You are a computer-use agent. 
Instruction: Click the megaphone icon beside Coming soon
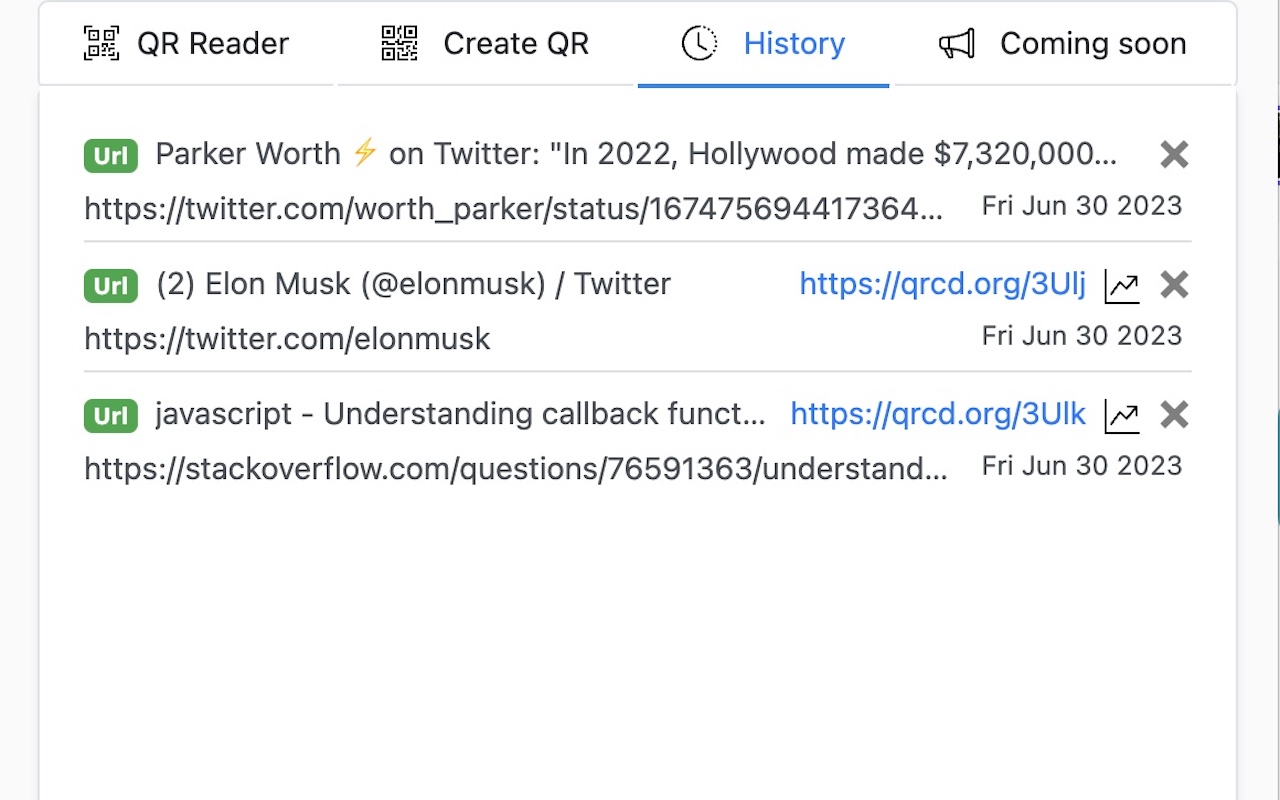[x=957, y=44]
